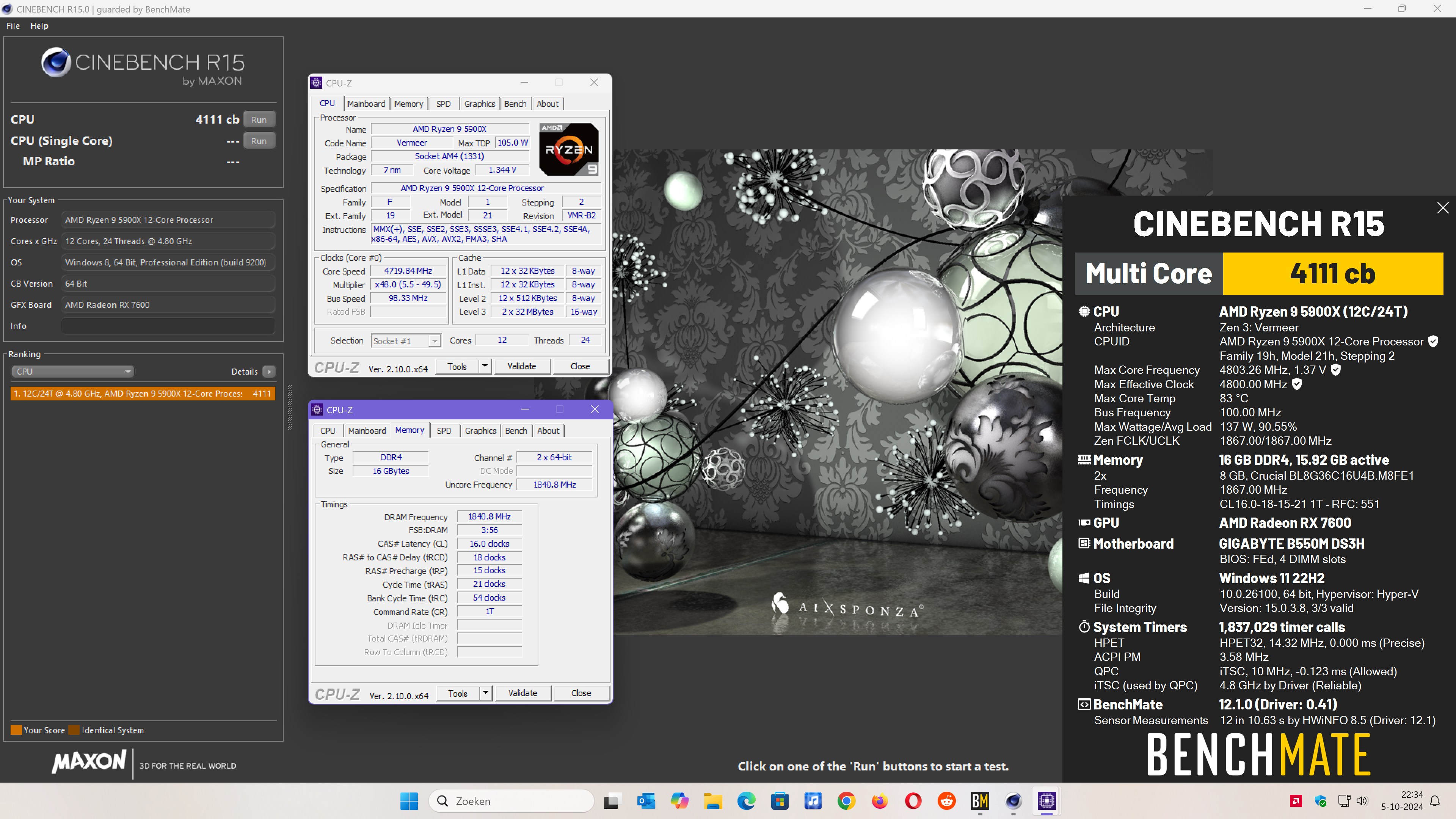Open the Windows Start menu
Screen dimensions: 1456x819
coord(409,801)
